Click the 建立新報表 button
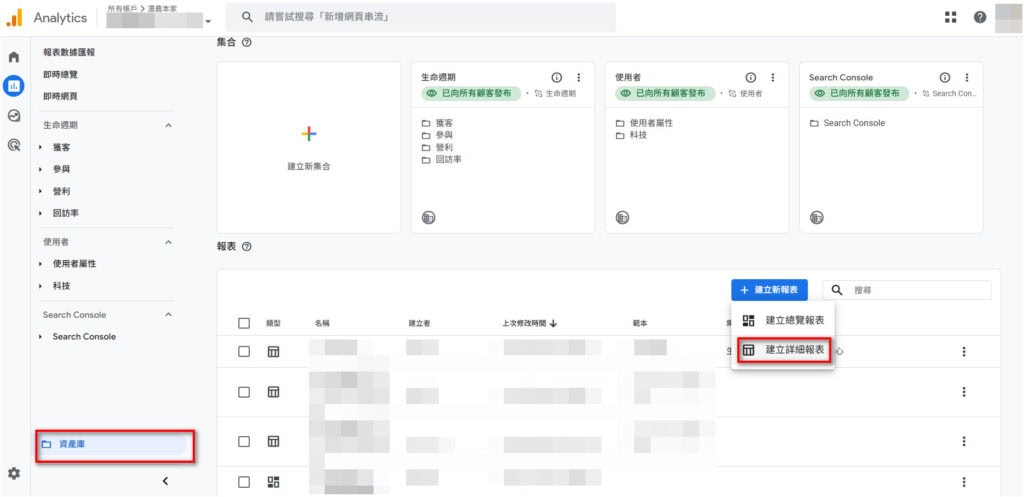Image resolution: width=1024 pixels, height=497 pixels. click(x=769, y=289)
